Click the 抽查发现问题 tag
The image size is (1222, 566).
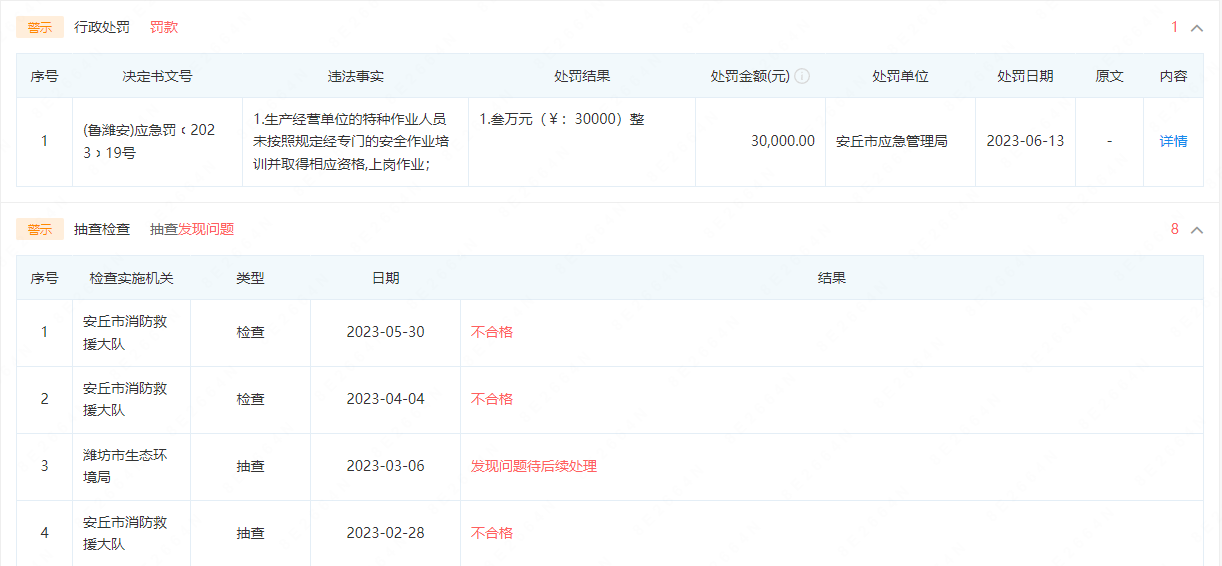[192, 229]
